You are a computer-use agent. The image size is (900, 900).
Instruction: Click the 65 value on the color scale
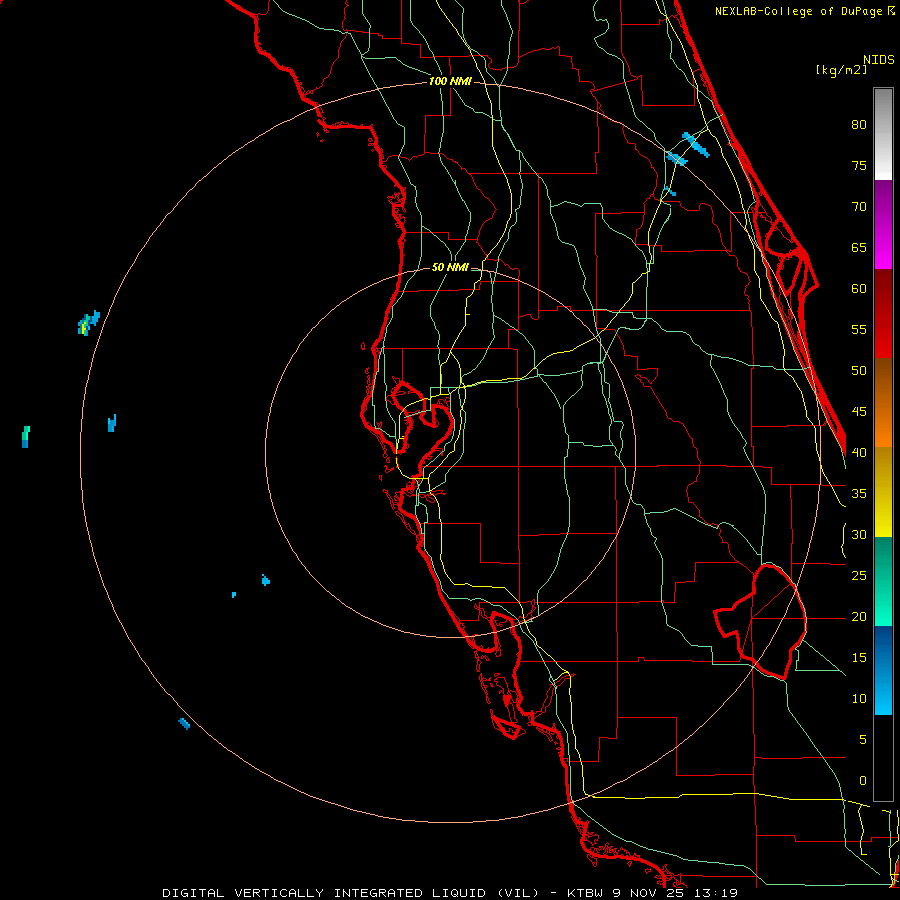(859, 248)
